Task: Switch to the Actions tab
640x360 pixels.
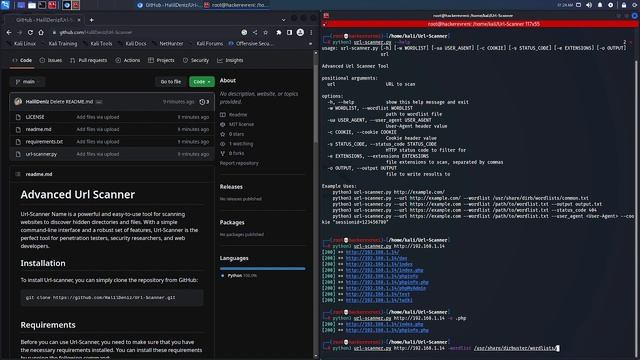Action: point(128,60)
